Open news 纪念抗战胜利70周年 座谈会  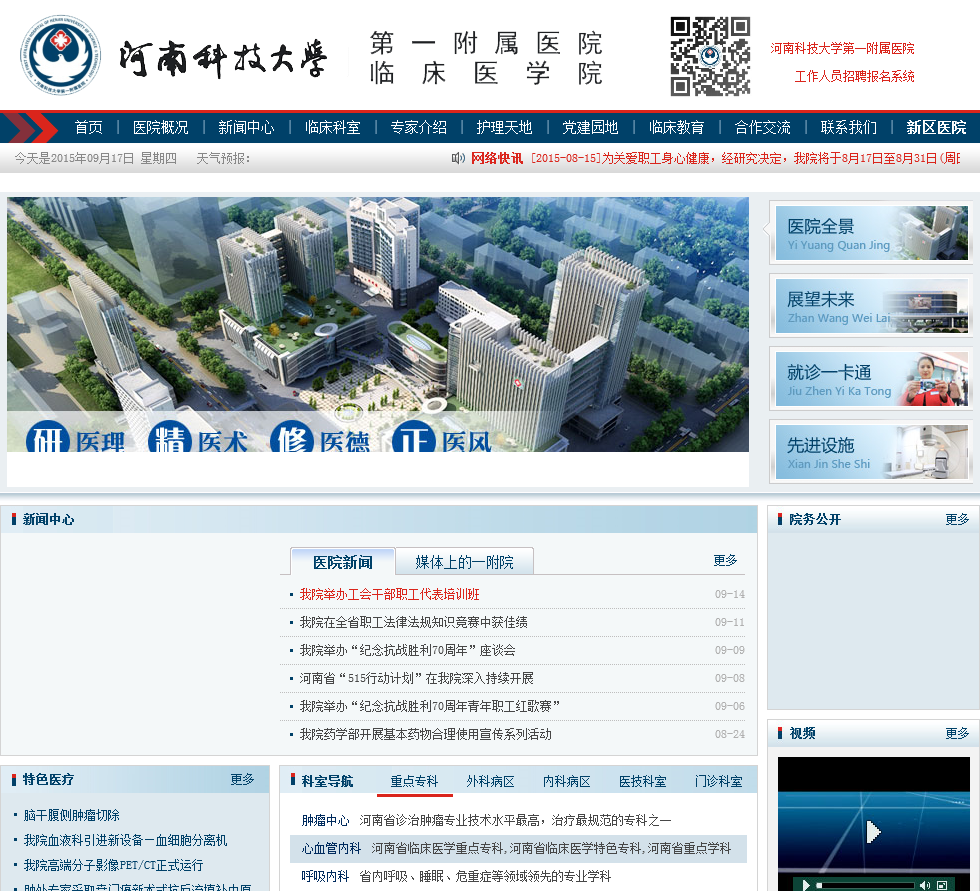click(x=408, y=650)
